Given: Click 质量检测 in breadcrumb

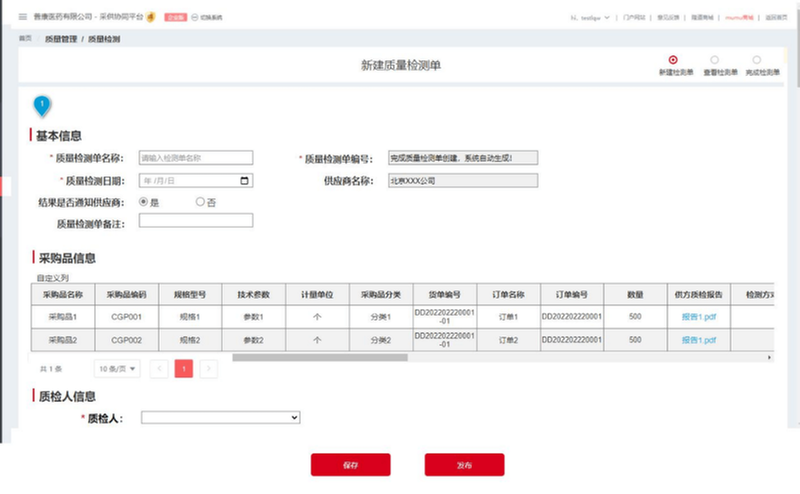Looking at the screenshot, I should [104, 39].
